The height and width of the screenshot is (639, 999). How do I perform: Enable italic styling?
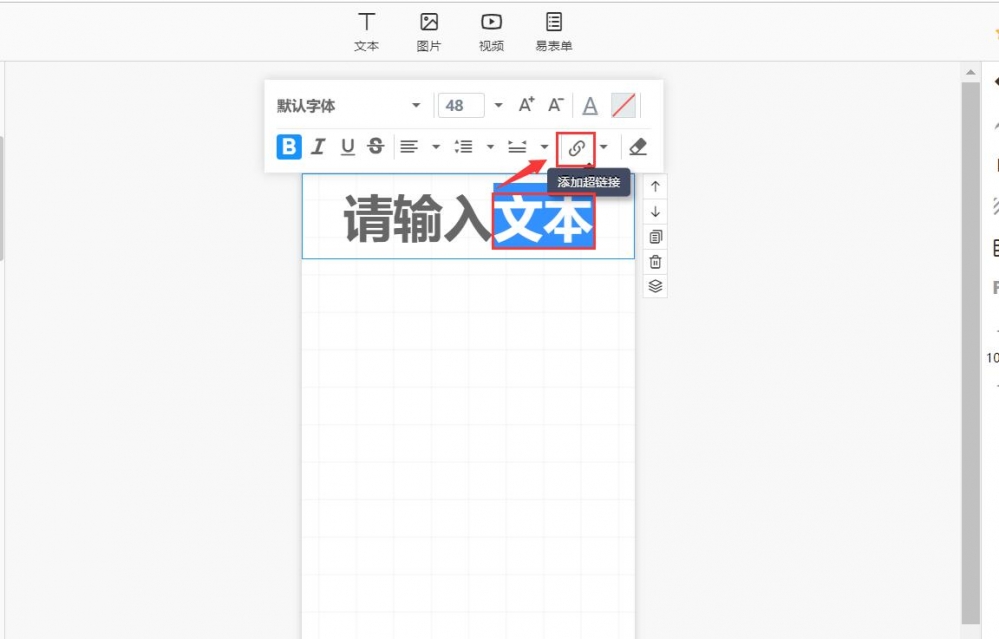(318, 146)
